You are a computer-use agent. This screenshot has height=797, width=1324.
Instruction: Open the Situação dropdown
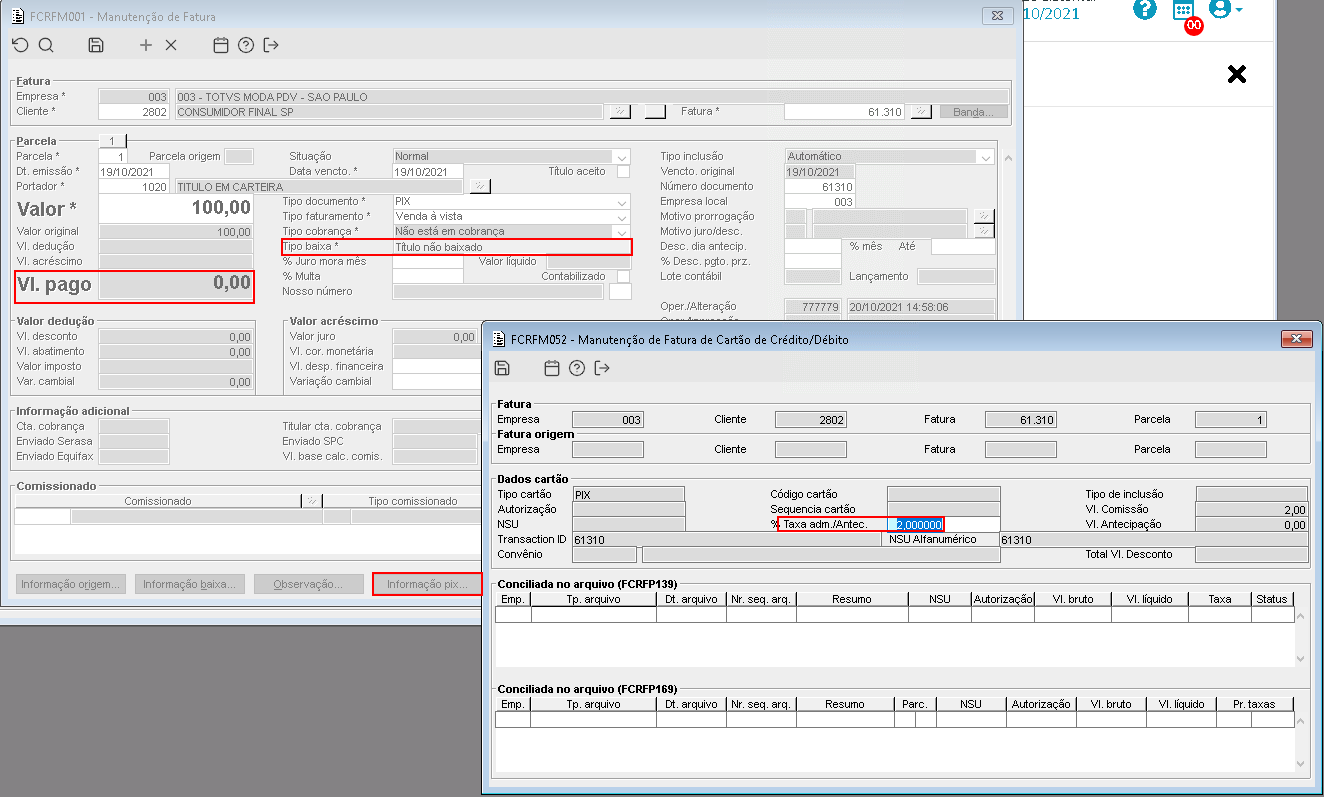click(622, 157)
